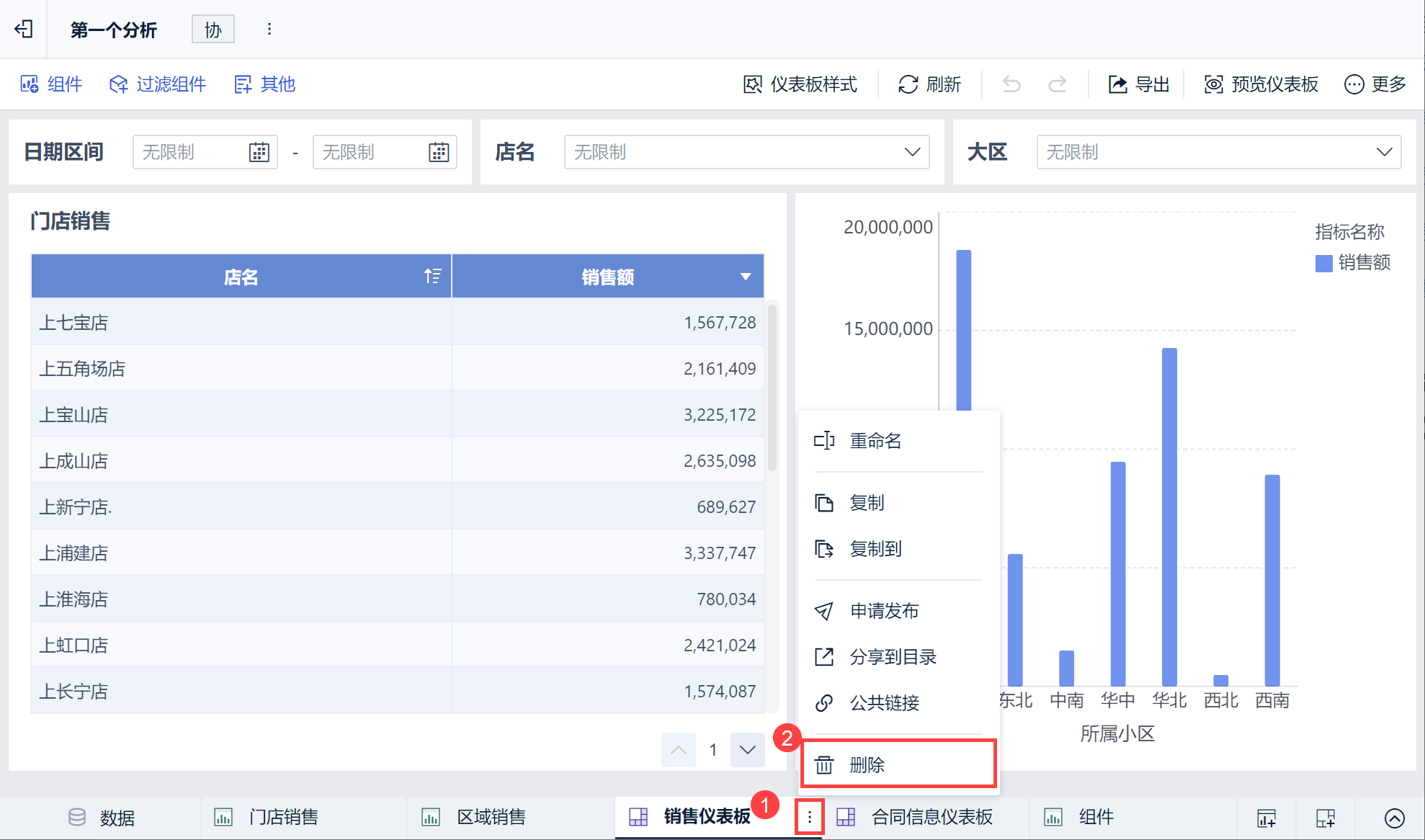Click the redo arrow icon

click(x=1057, y=84)
